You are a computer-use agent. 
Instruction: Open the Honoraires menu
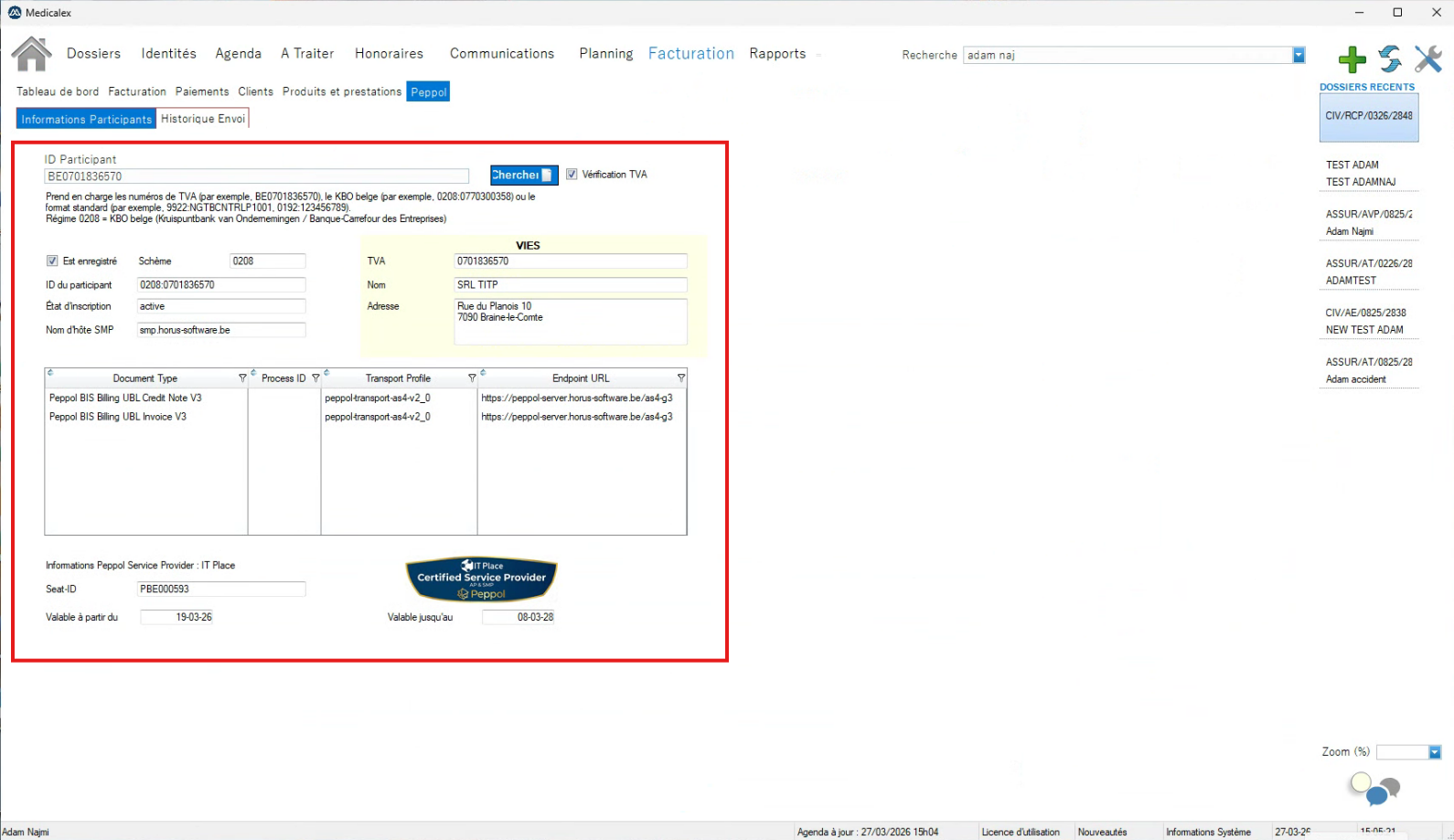pyautogui.click(x=389, y=54)
